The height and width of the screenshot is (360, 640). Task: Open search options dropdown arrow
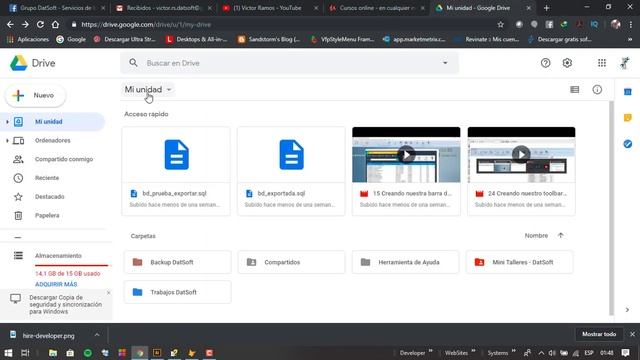pos(445,63)
